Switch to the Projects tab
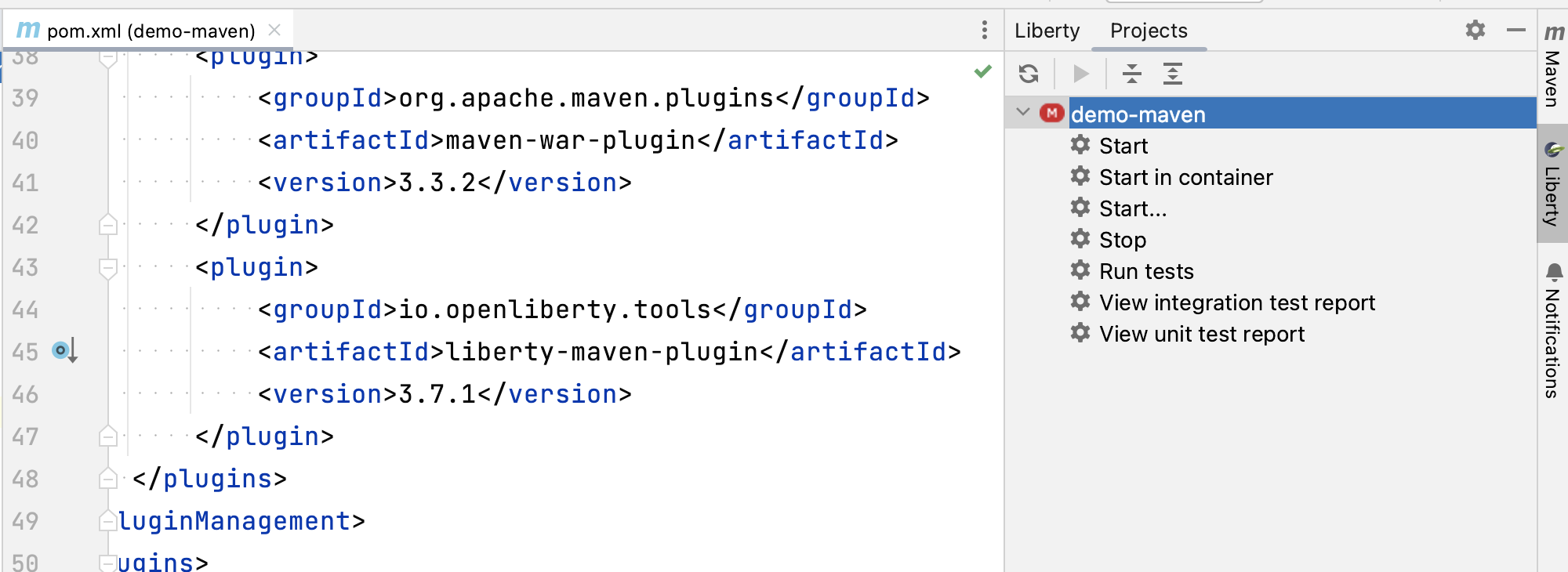This screenshot has width=1568, height=572. tap(1149, 31)
